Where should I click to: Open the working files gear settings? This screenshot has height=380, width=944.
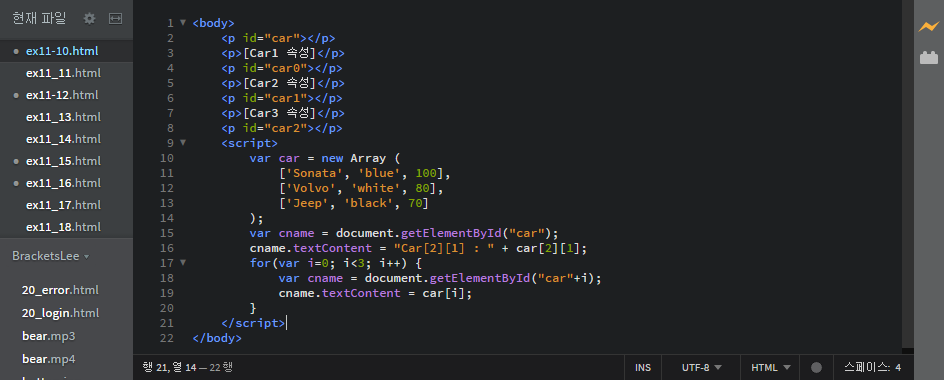tap(89, 19)
